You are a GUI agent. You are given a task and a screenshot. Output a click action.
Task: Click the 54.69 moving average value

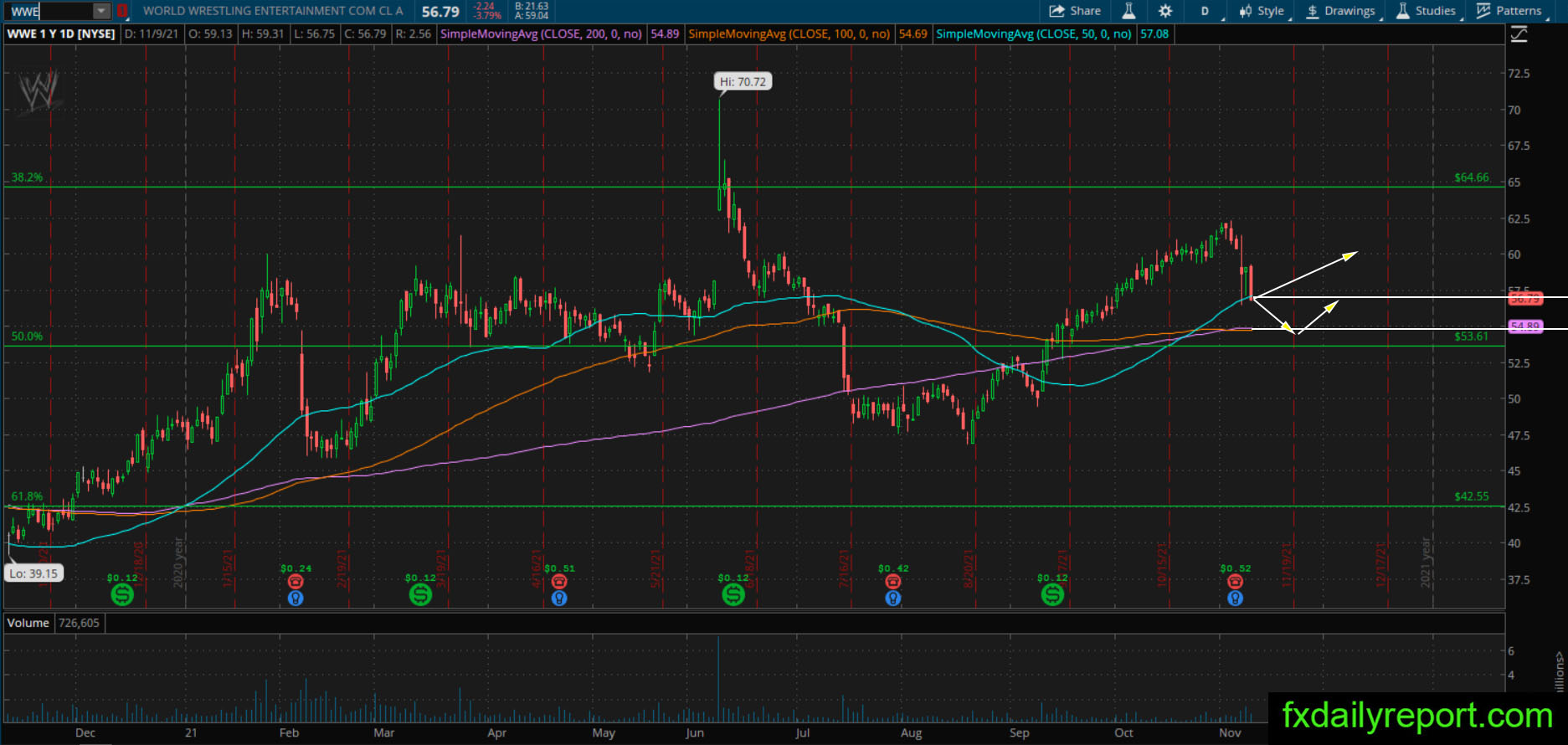pyautogui.click(x=913, y=34)
